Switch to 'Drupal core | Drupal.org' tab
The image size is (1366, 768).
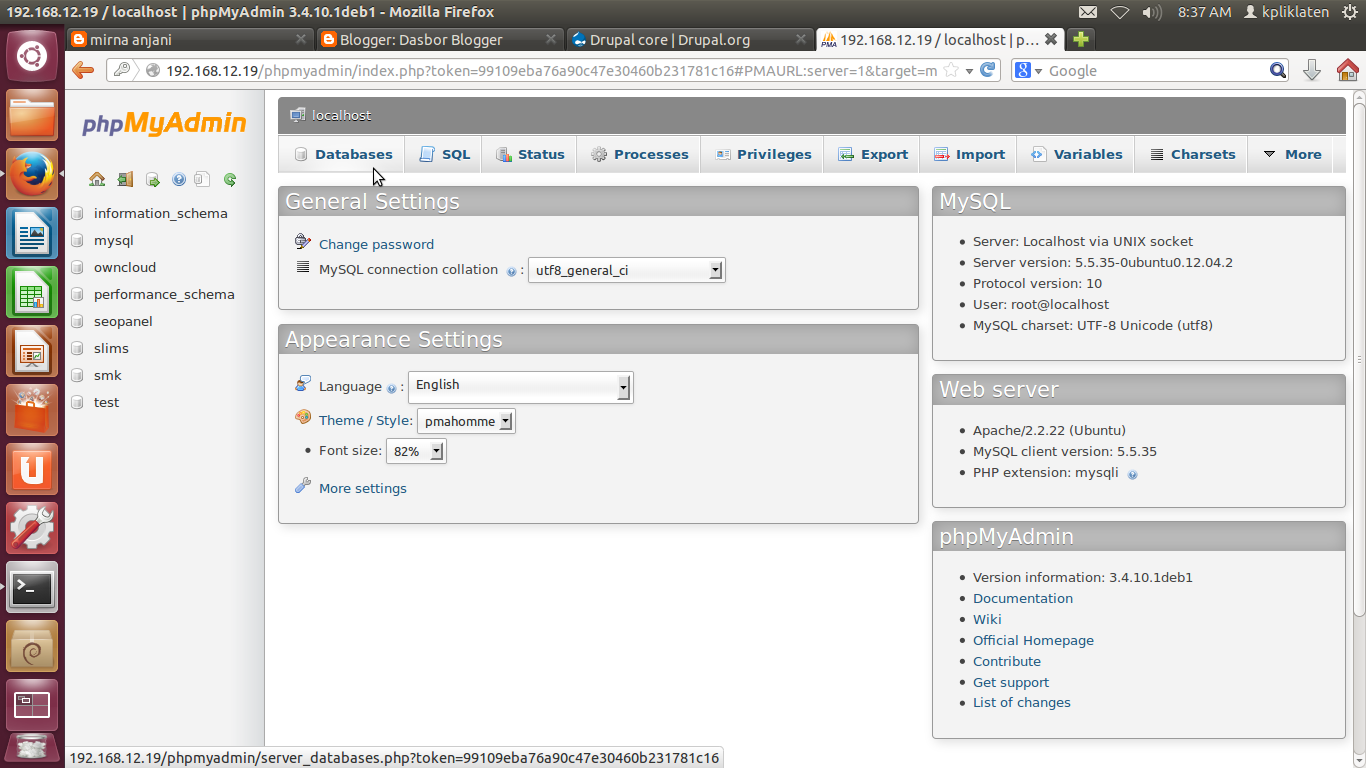pos(689,40)
